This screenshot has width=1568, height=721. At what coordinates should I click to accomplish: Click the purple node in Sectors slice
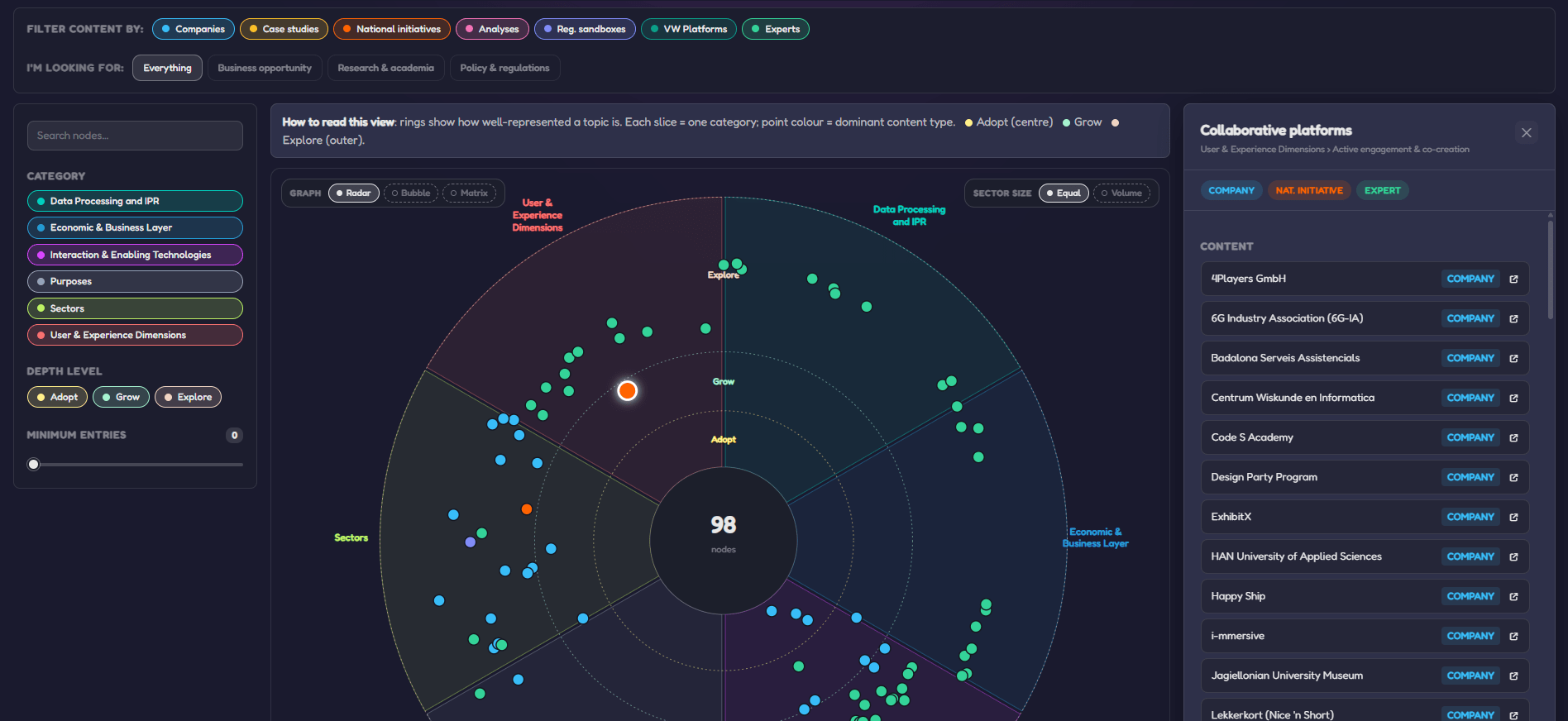coord(471,542)
